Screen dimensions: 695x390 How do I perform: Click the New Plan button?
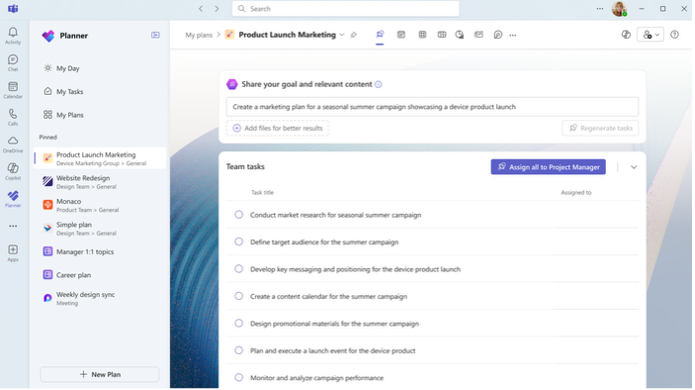(x=100, y=375)
